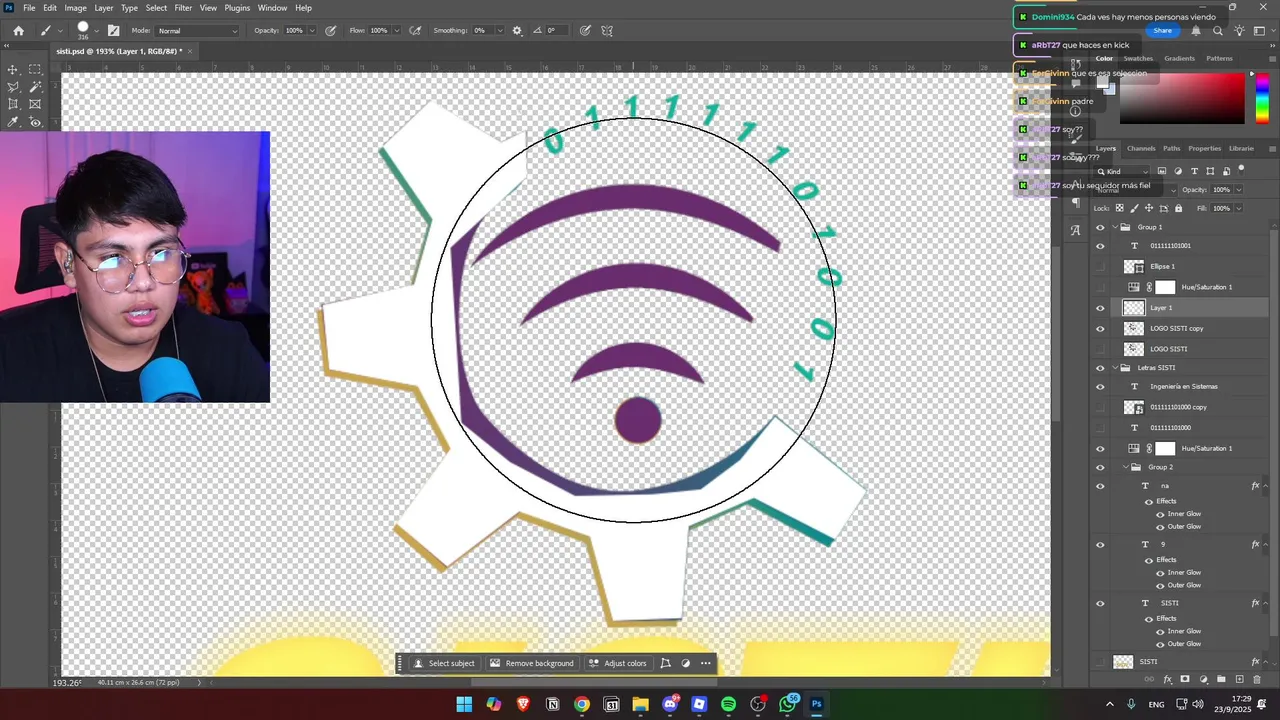Image resolution: width=1280 pixels, height=720 pixels.
Task: Hide the Letras SISTI group
Action: [x=1100, y=368]
